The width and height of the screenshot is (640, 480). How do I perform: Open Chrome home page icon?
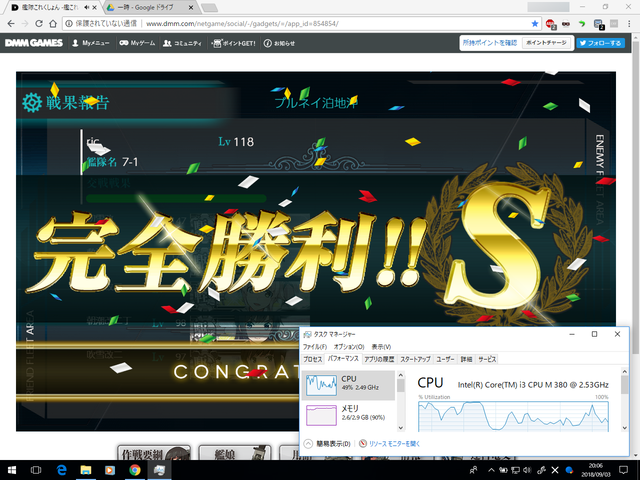(53, 24)
